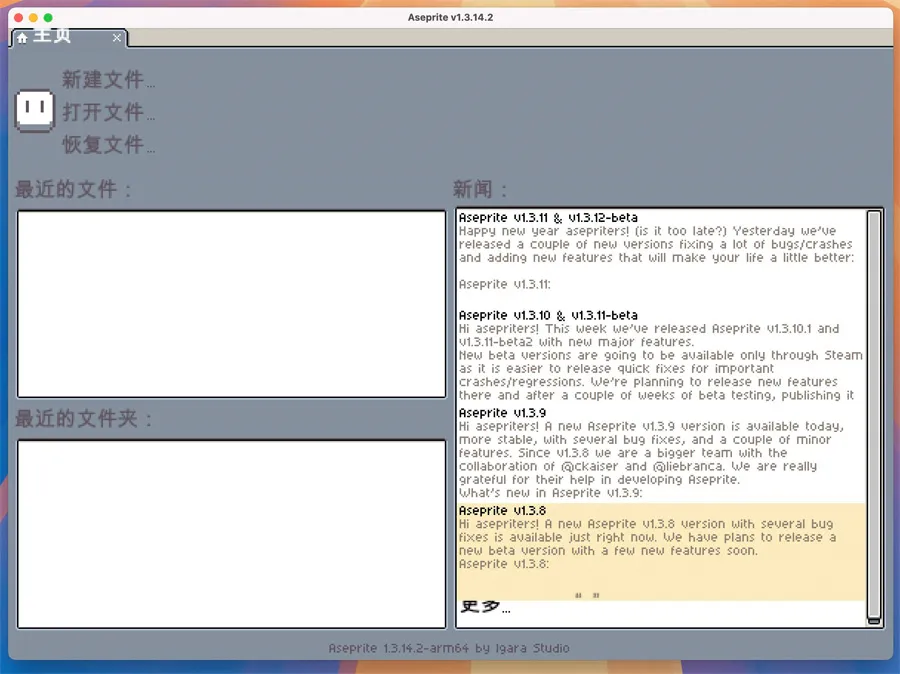The height and width of the screenshot is (674, 900).
Task: Click the home icon in the 主页 tab
Action: [22, 38]
